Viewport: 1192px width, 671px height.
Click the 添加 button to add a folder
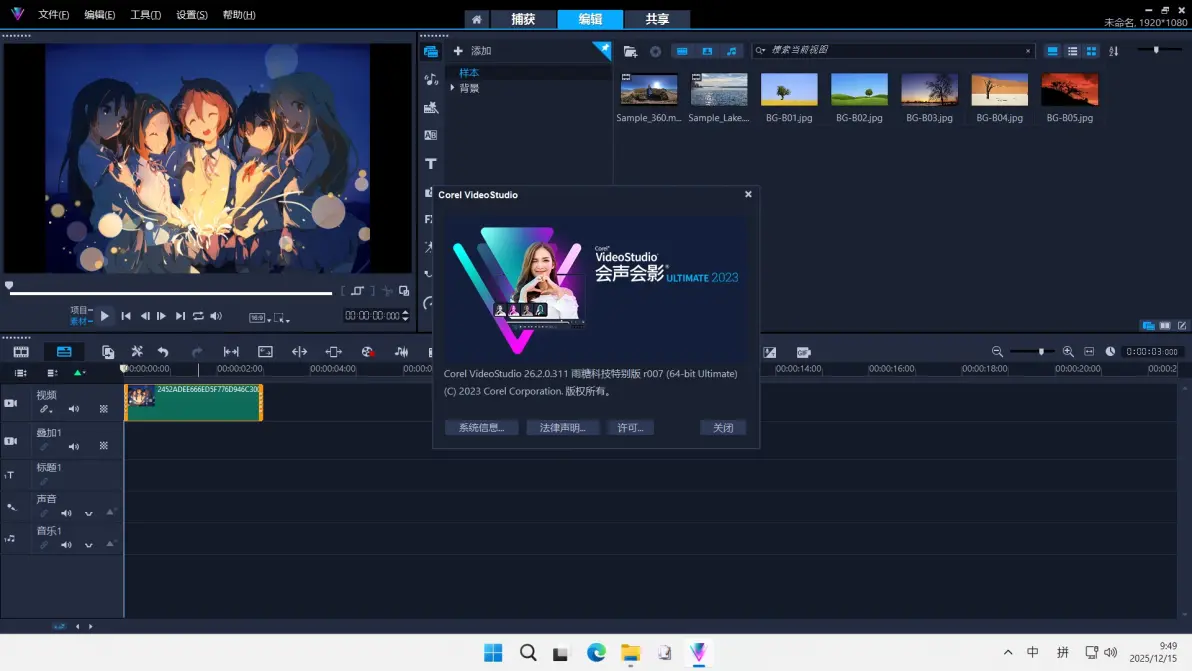[472, 51]
